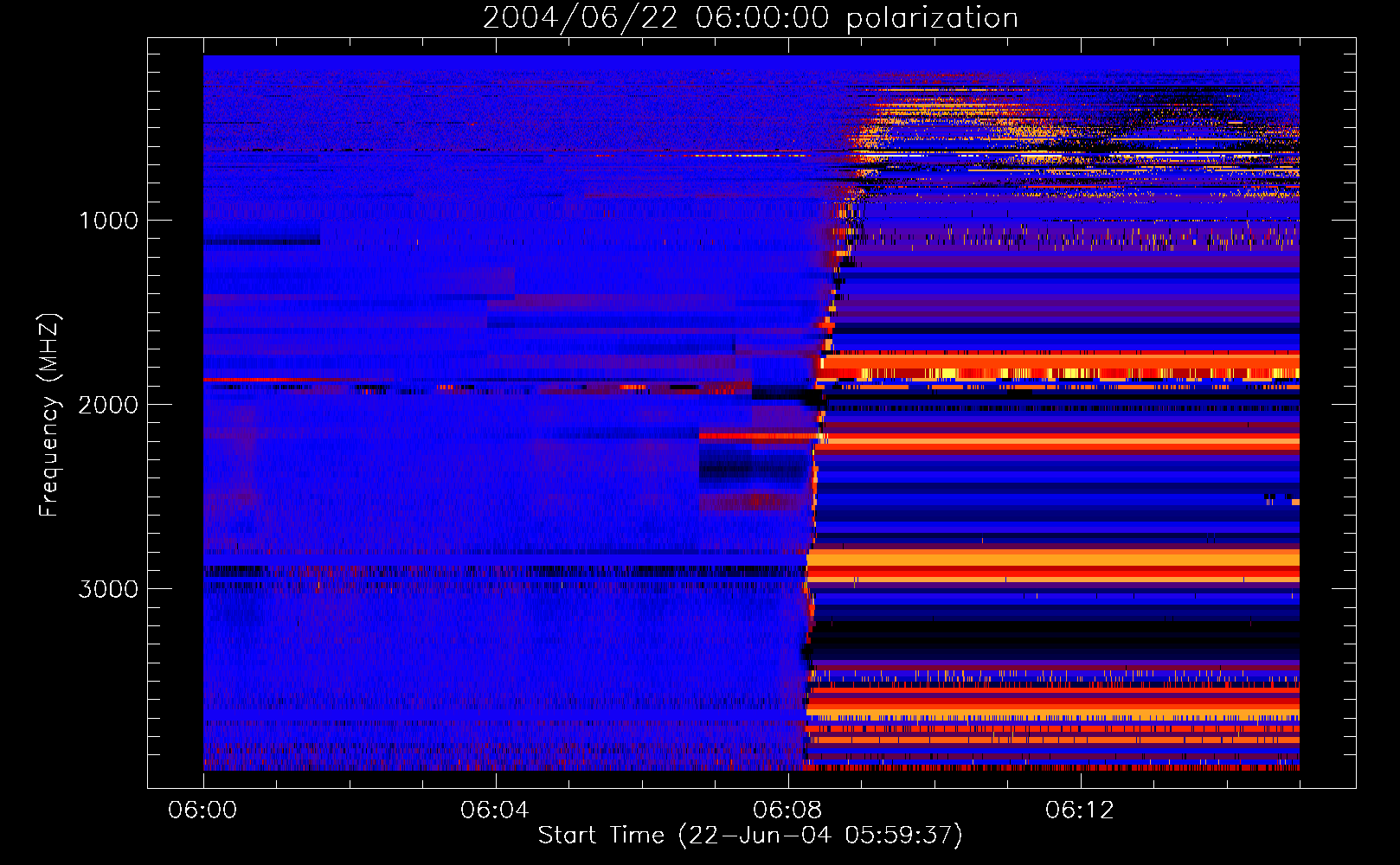This screenshot has height=865, width=1400.
Task: Click the 06:12 time tick label
Action: tap(1080, 810)
